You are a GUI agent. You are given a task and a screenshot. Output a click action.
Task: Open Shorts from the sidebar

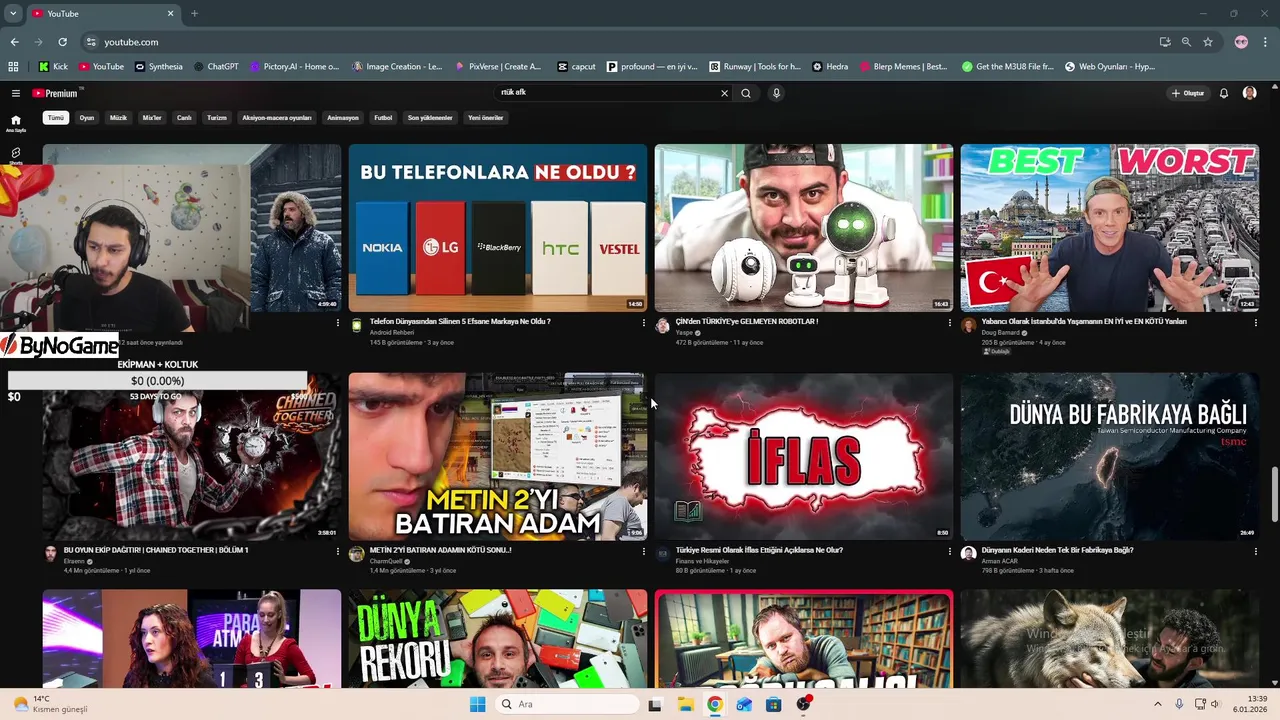15,155
